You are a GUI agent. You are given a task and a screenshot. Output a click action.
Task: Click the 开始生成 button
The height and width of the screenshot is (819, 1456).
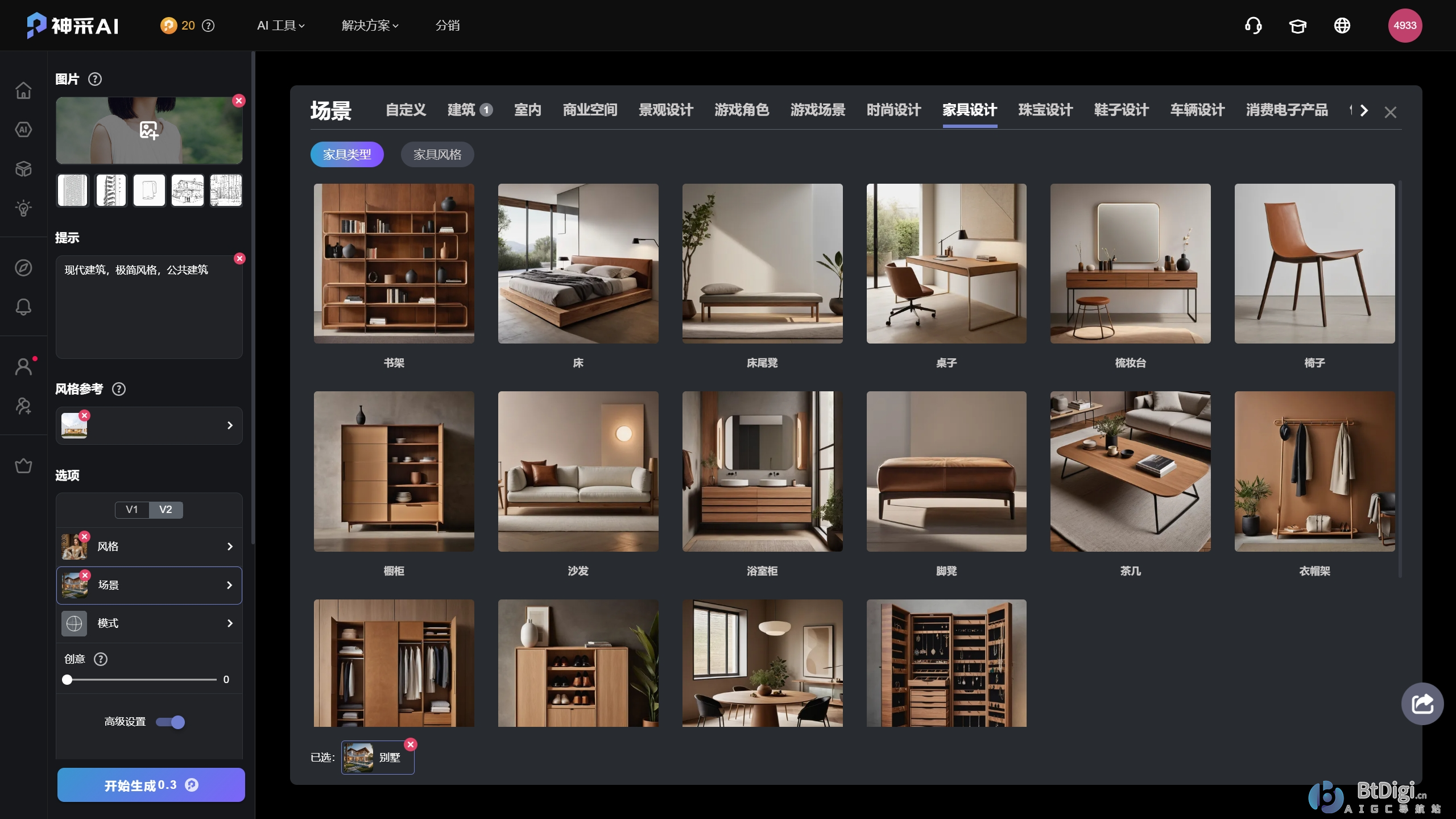(x=151, y=785)
